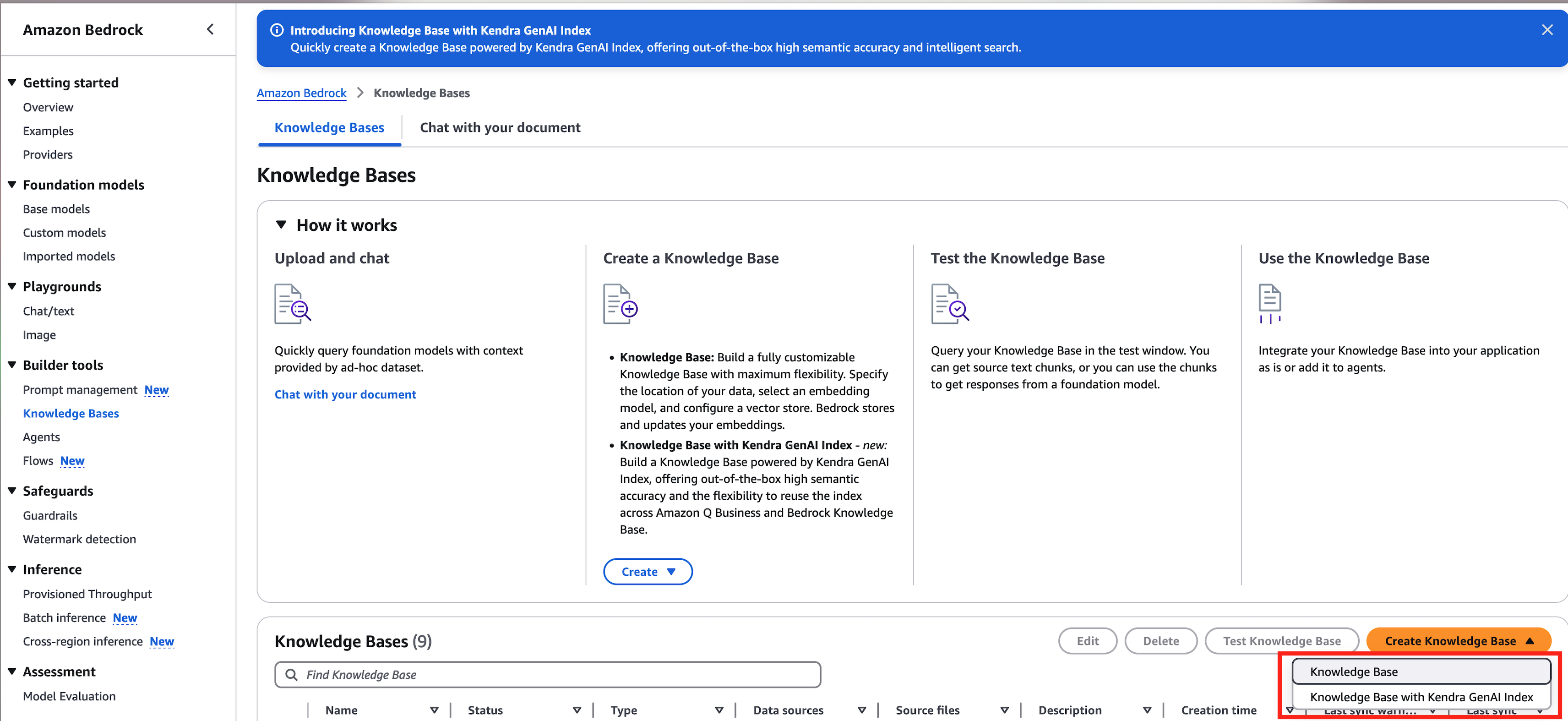Click the Use the Knowledge Base icon

1269,303
